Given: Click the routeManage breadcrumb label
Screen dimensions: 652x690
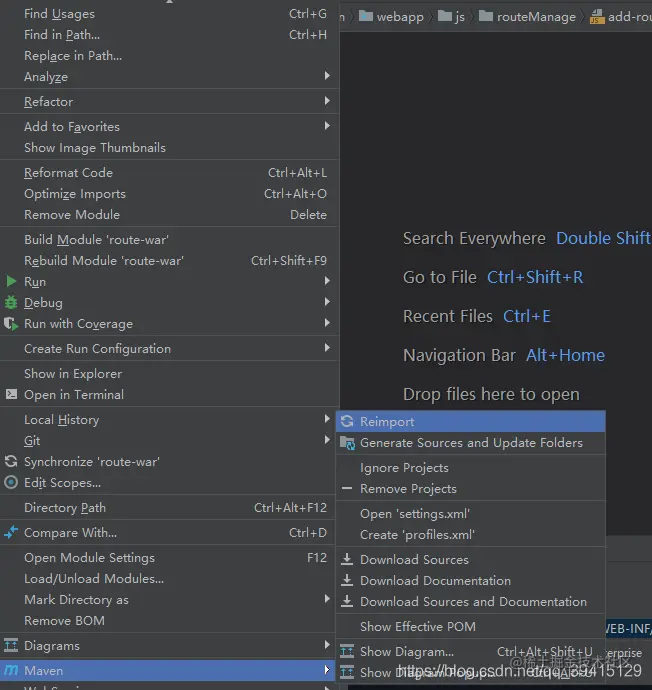Looking at the screenshot, I should 536,17.
